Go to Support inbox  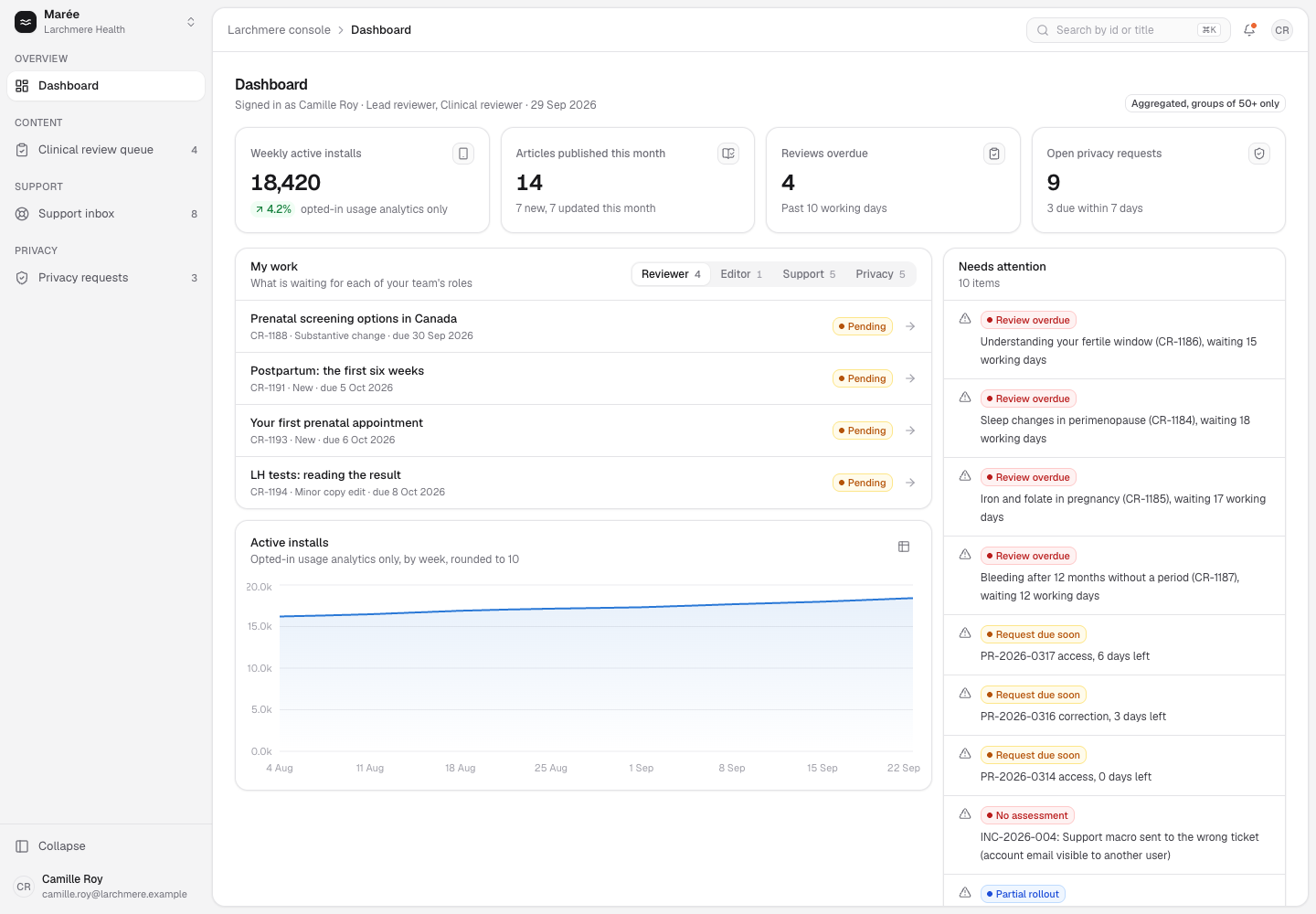coord(106,214)
